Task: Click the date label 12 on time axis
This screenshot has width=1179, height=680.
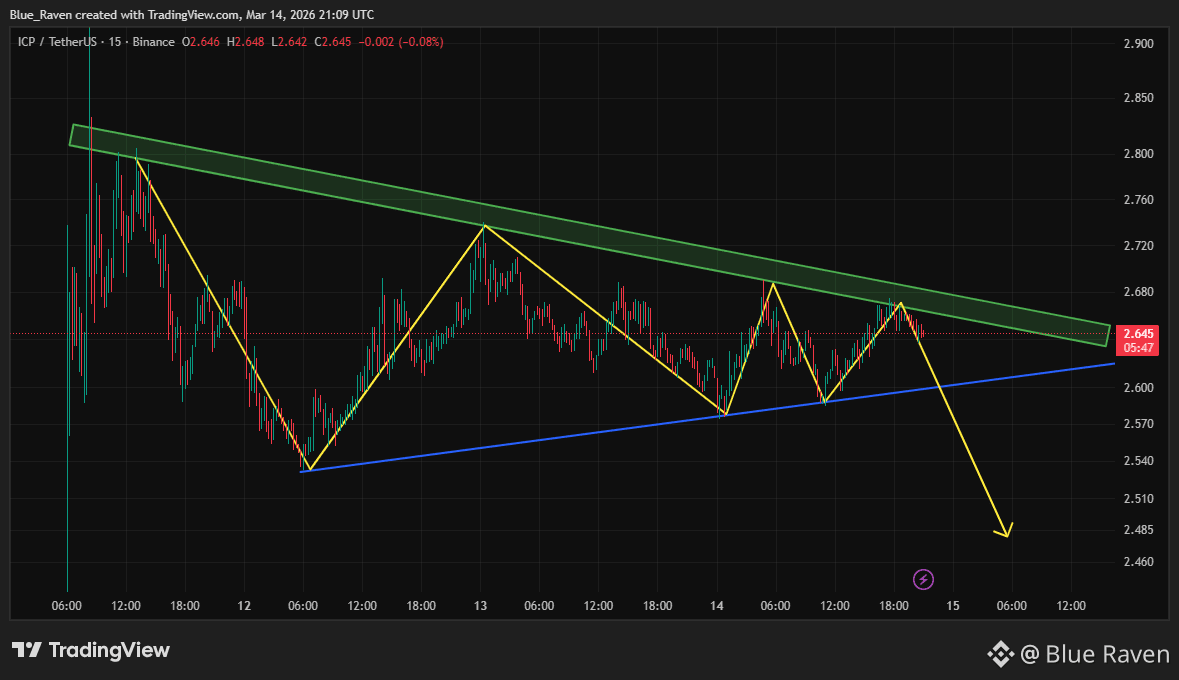Action: click(244, 606)
